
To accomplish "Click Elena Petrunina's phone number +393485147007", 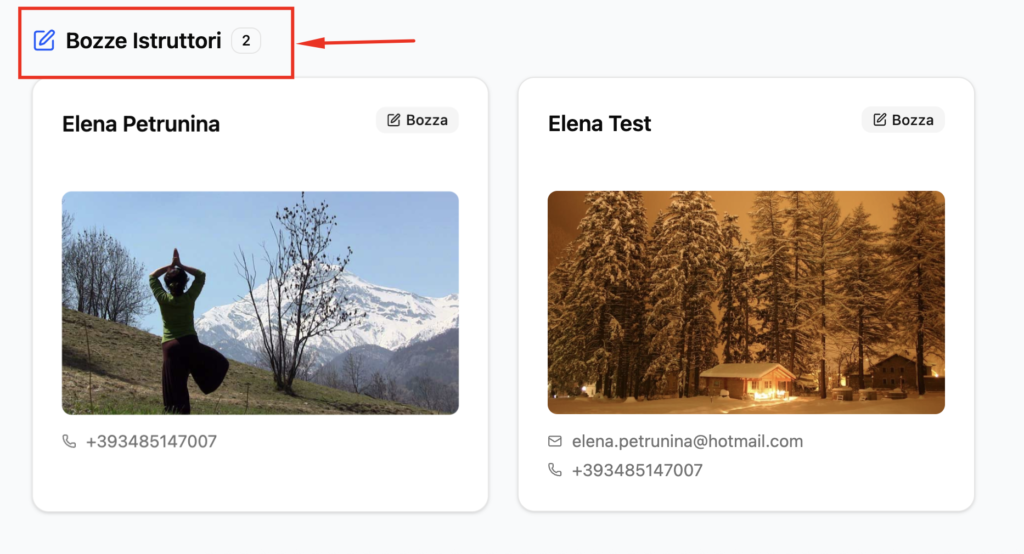I will pos(152,441).
